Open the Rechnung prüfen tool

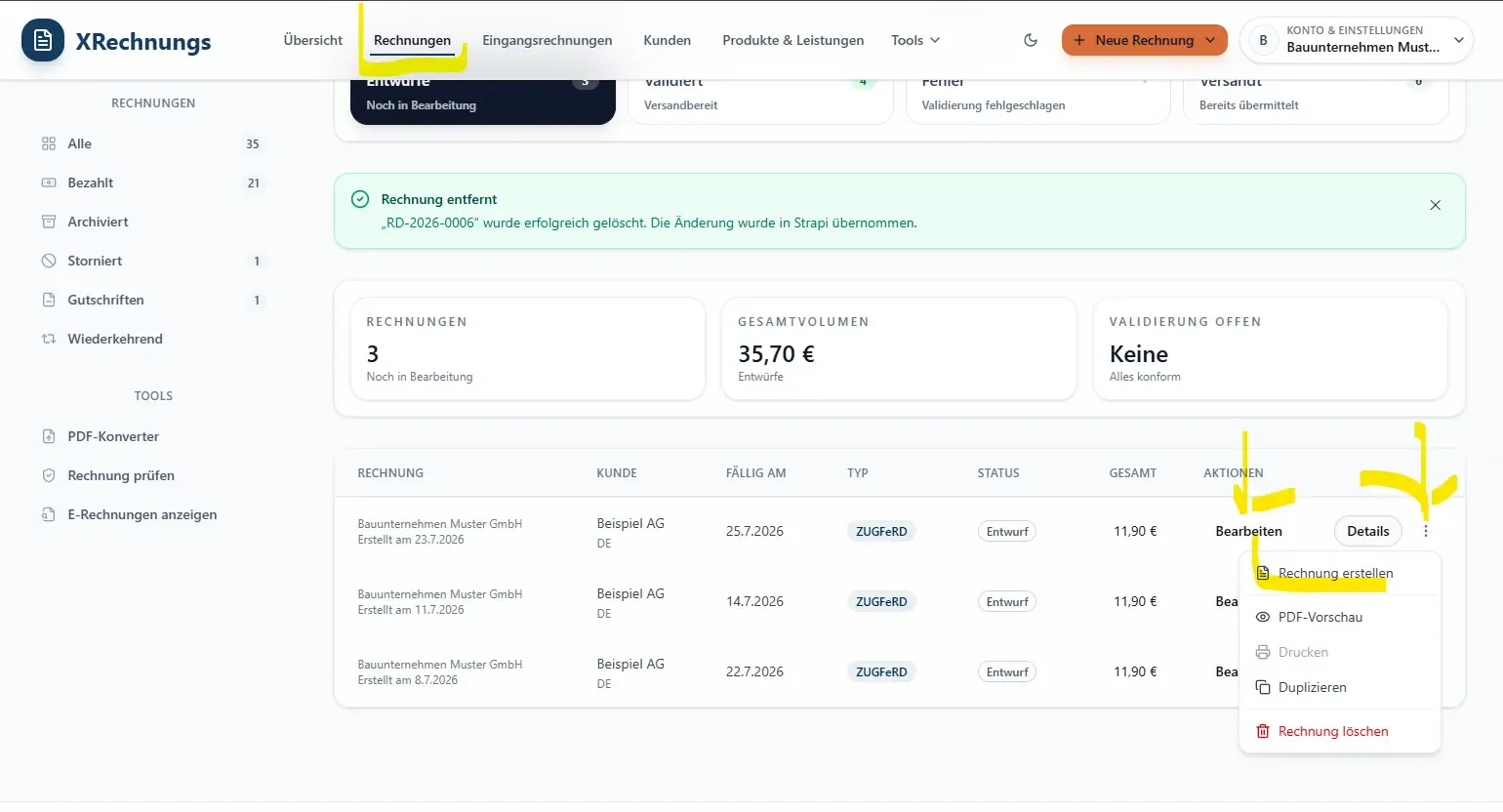[x=153, y=475]
